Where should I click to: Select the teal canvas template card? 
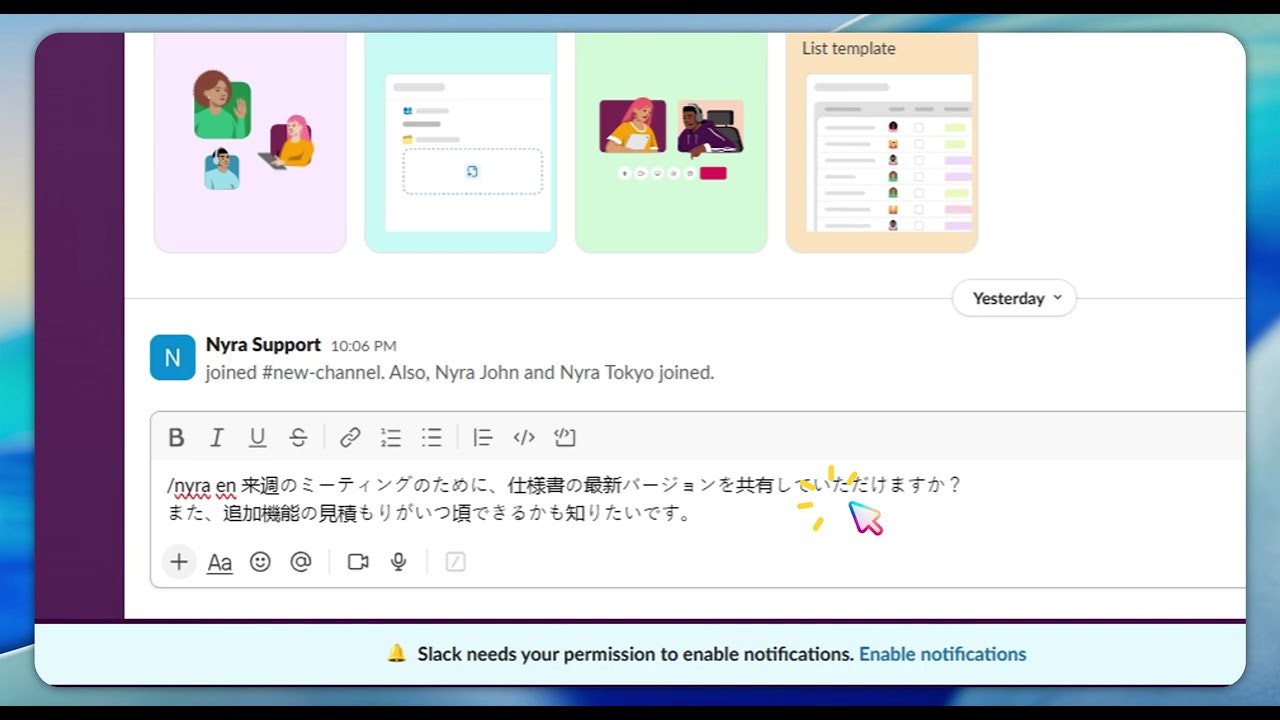tap(460, 142)
